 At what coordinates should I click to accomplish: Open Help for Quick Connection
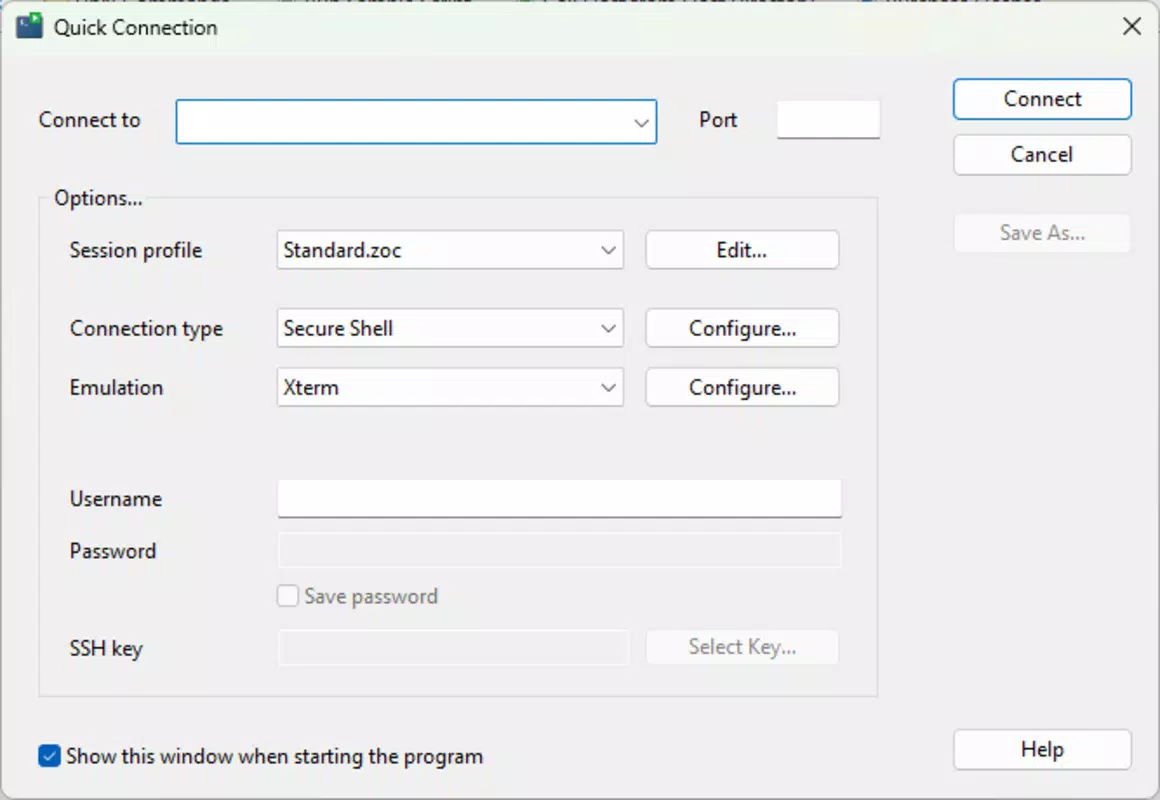1042,750
